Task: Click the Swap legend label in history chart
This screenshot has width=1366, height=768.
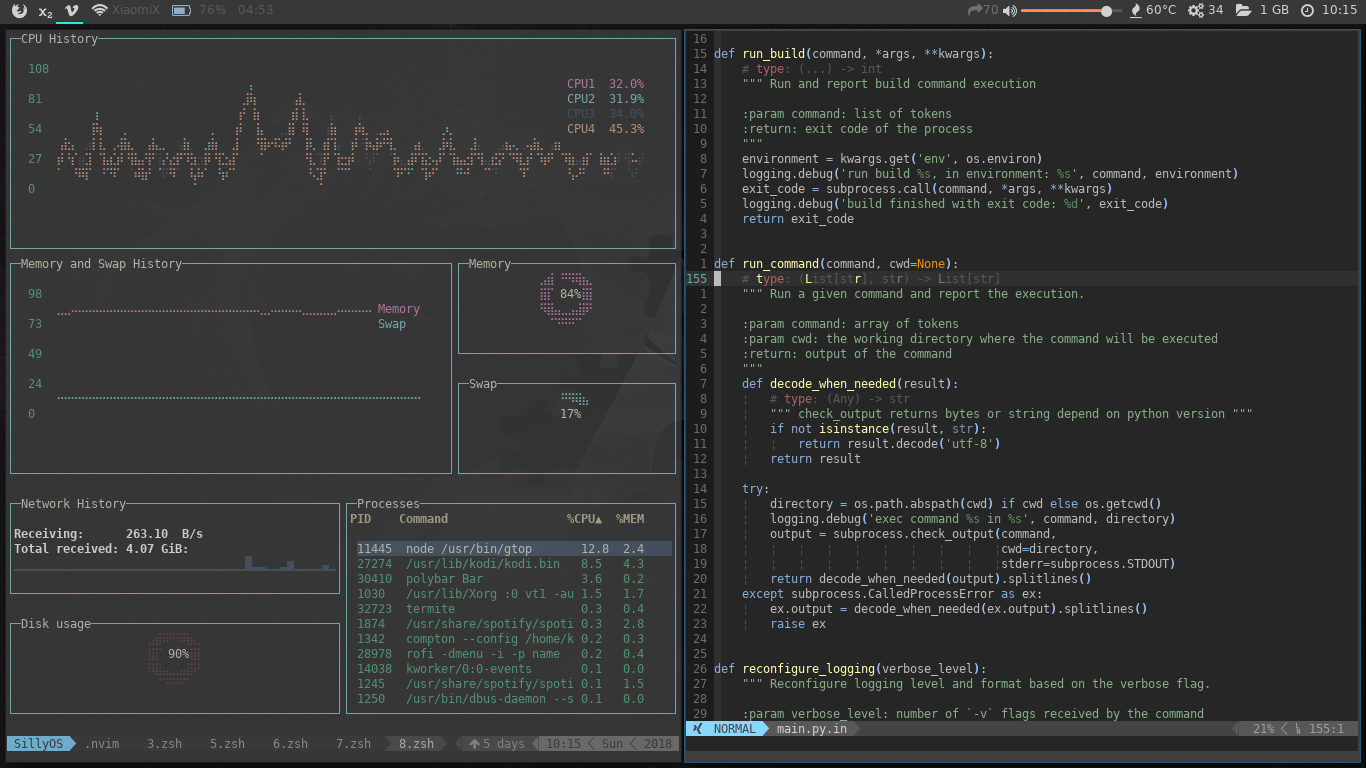Action: coord(392,324)
